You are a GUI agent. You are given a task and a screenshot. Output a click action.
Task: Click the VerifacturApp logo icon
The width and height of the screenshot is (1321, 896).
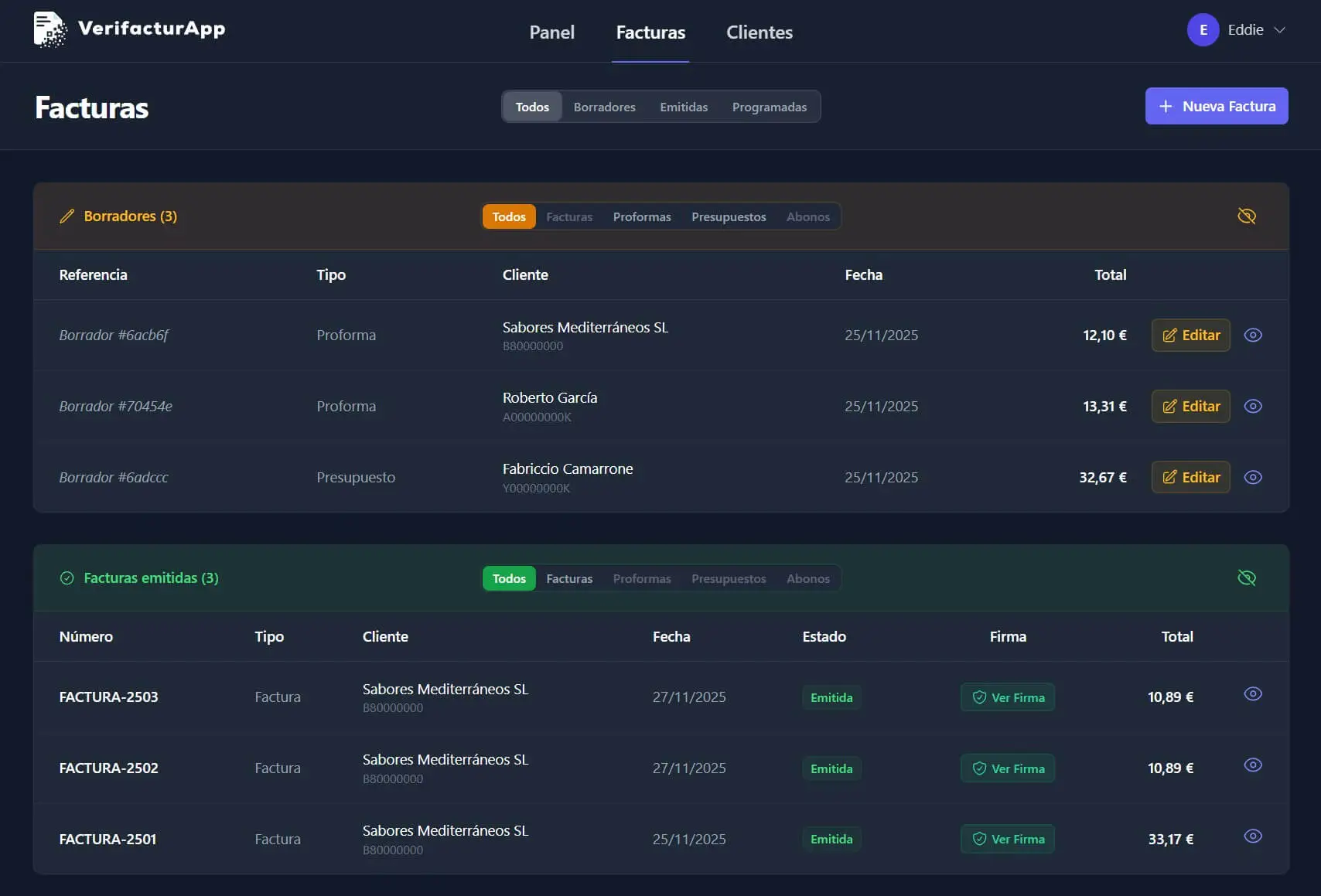tap(50, 29)
